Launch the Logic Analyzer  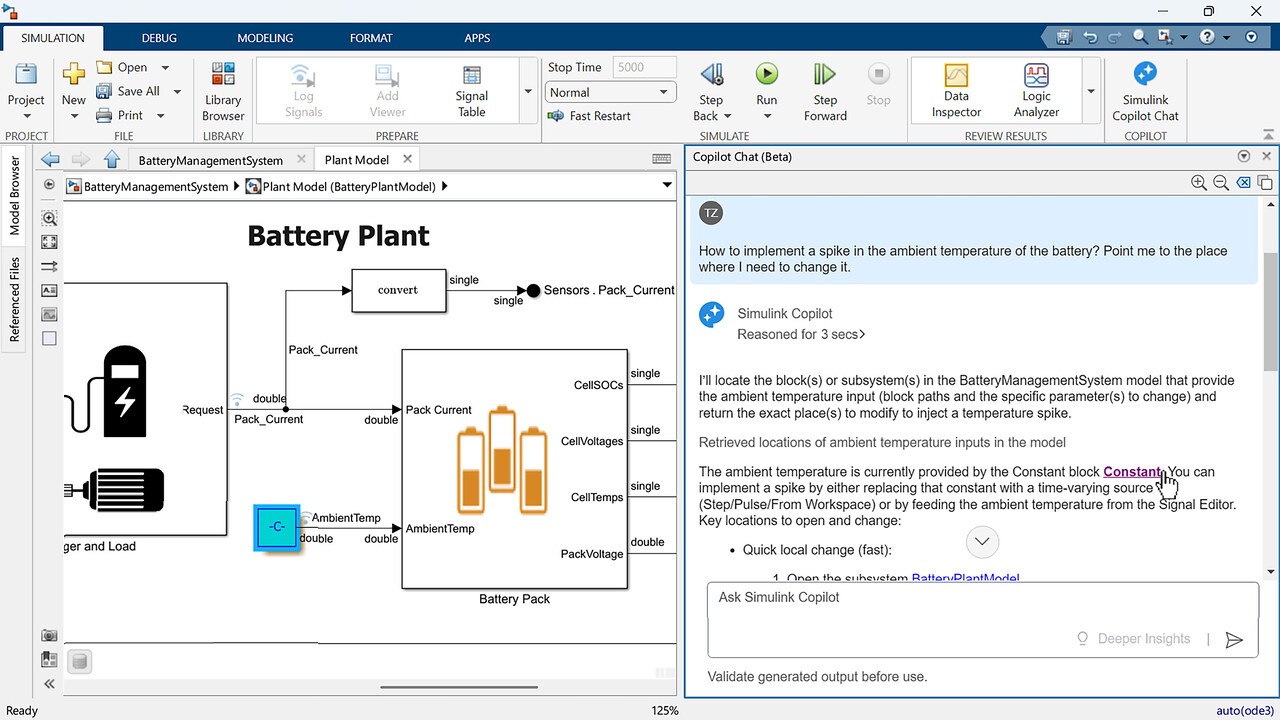click(x=1036, y=91)
